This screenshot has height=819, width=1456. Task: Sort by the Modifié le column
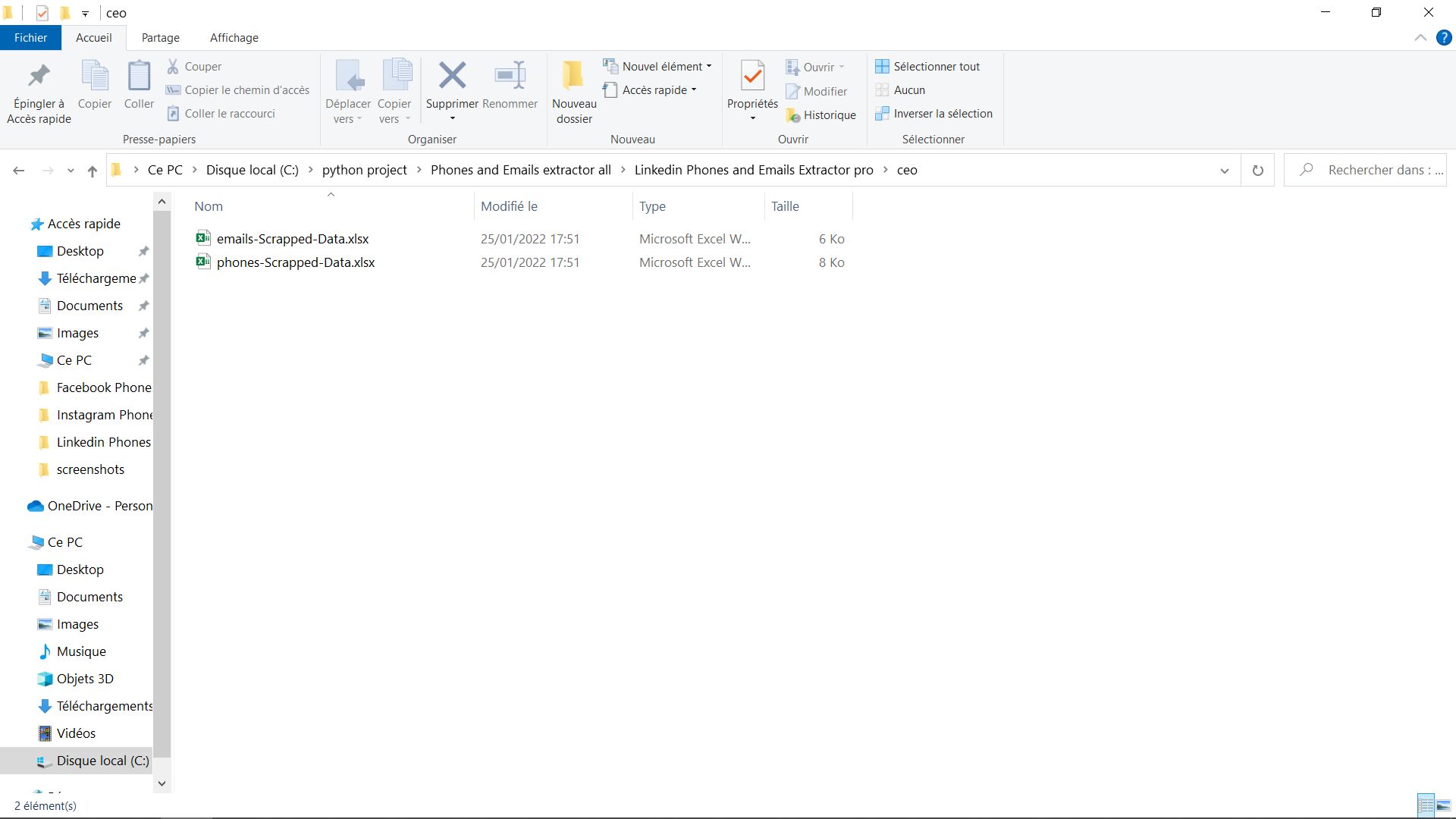click(x=554, y=206)
